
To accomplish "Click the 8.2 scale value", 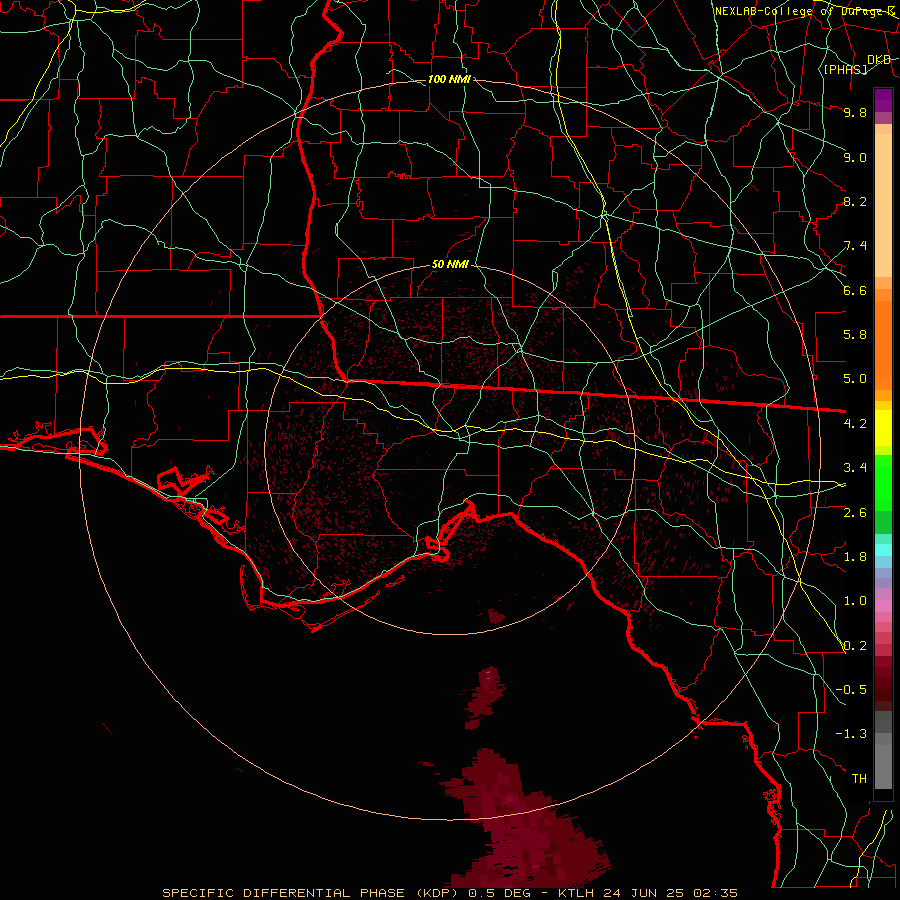I will click(855, 201).
